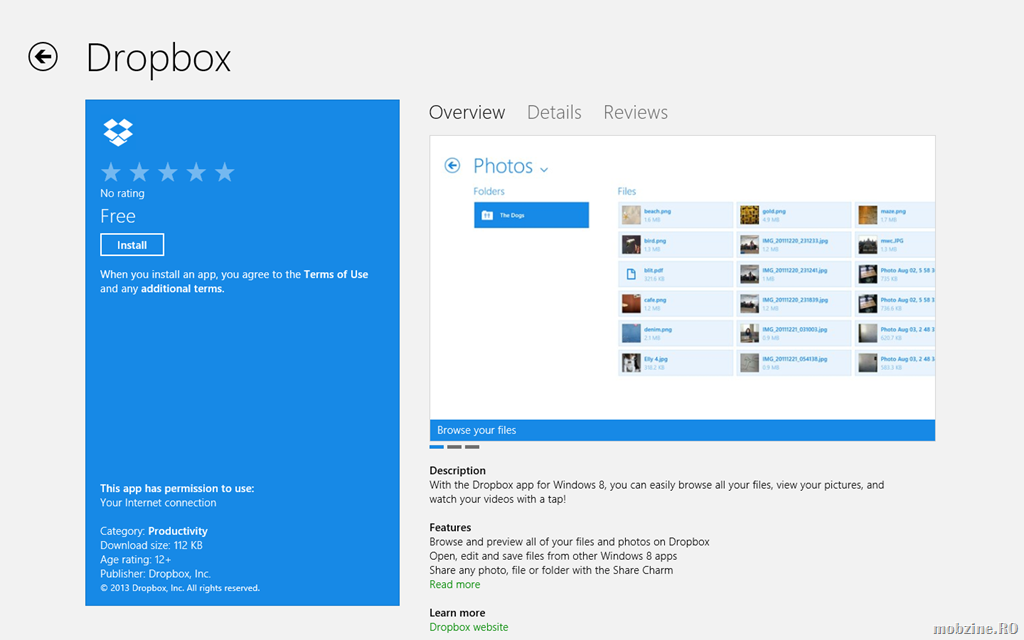This screenshot has width=1024, height=640.
Task: Switch to the Details tab
Action: (x=554, y=112)
